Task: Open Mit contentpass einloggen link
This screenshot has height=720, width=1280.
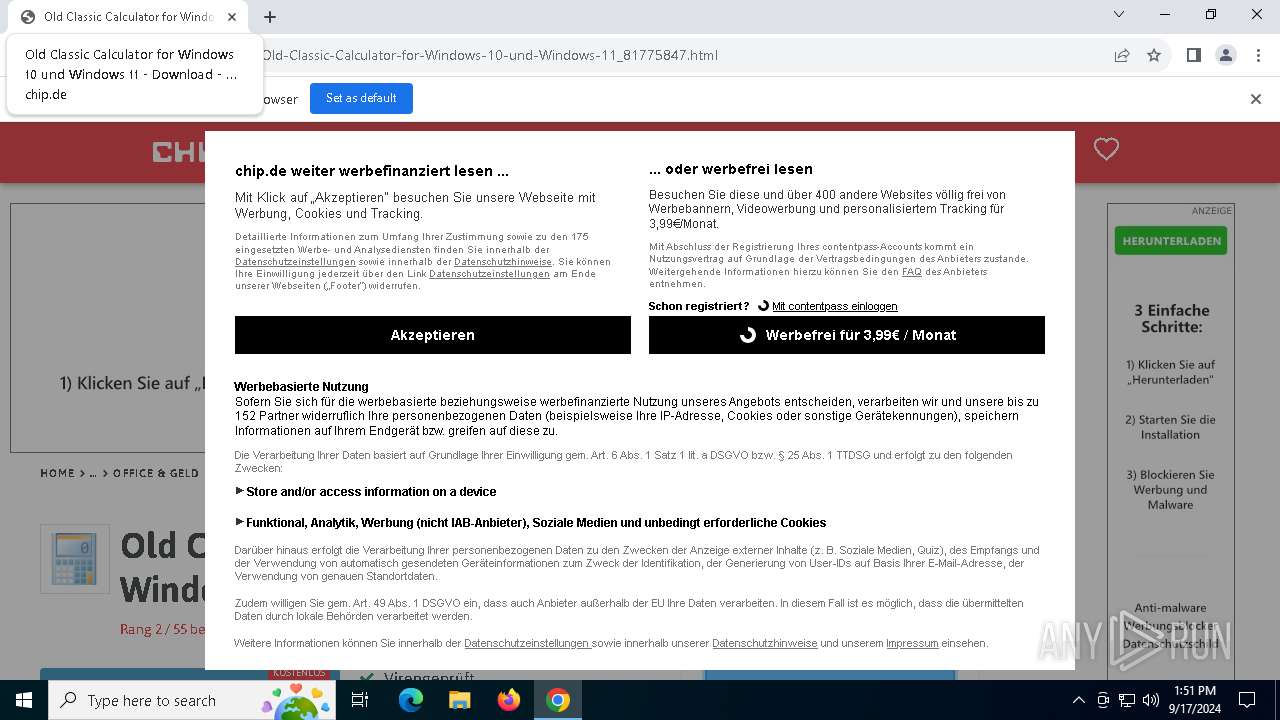Action: (x=834, y=306)
